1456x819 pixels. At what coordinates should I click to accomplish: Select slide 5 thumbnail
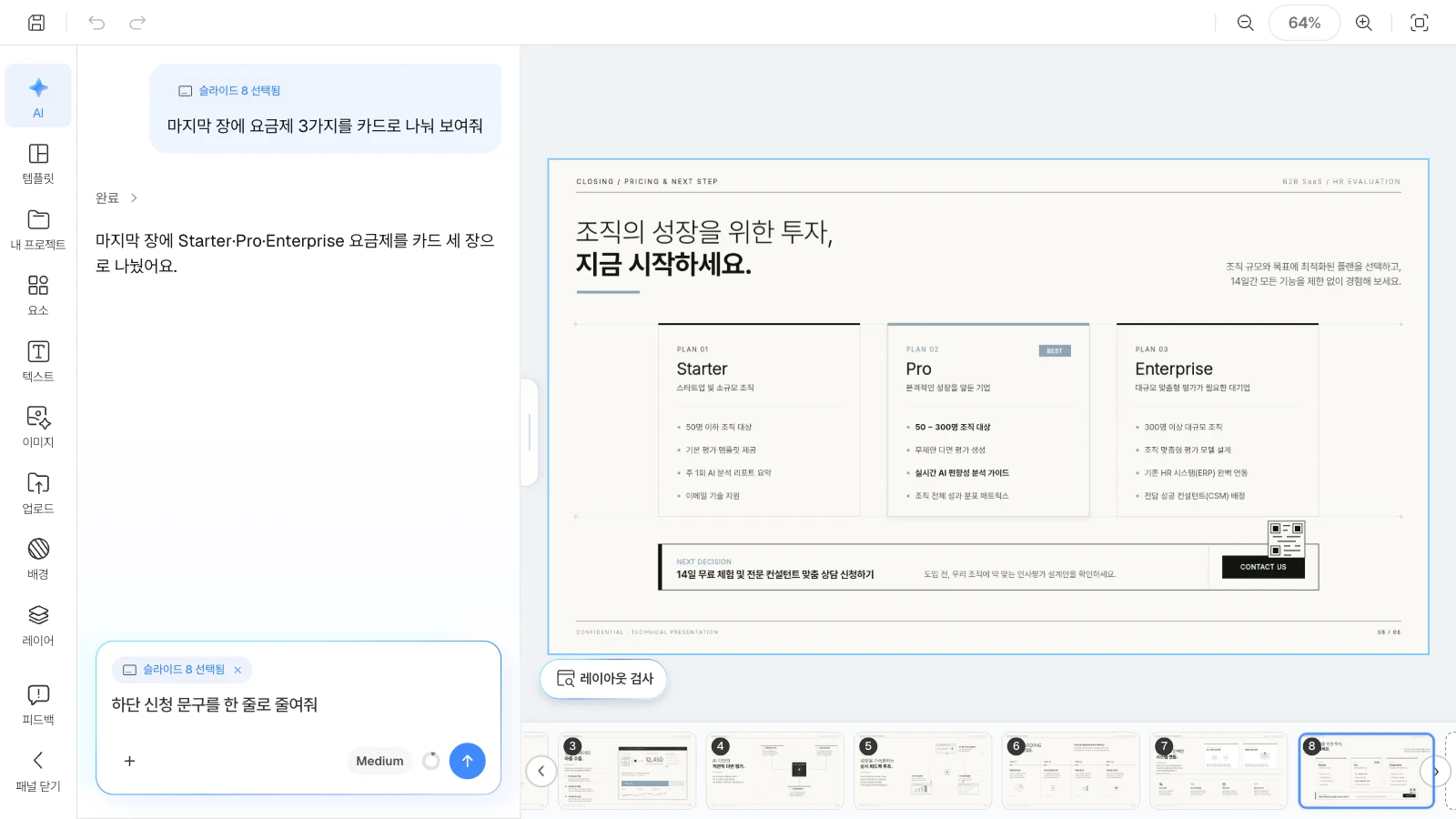[923, 771]
